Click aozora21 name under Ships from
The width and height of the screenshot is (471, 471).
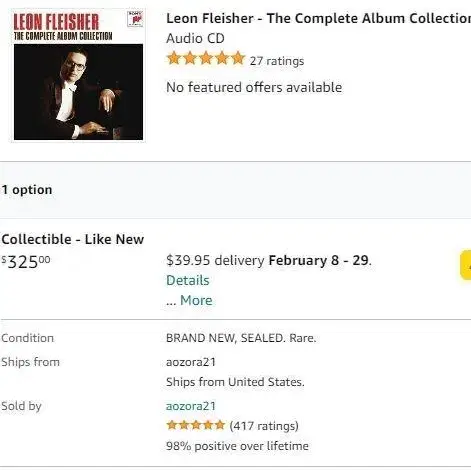(x=191, y=362)
